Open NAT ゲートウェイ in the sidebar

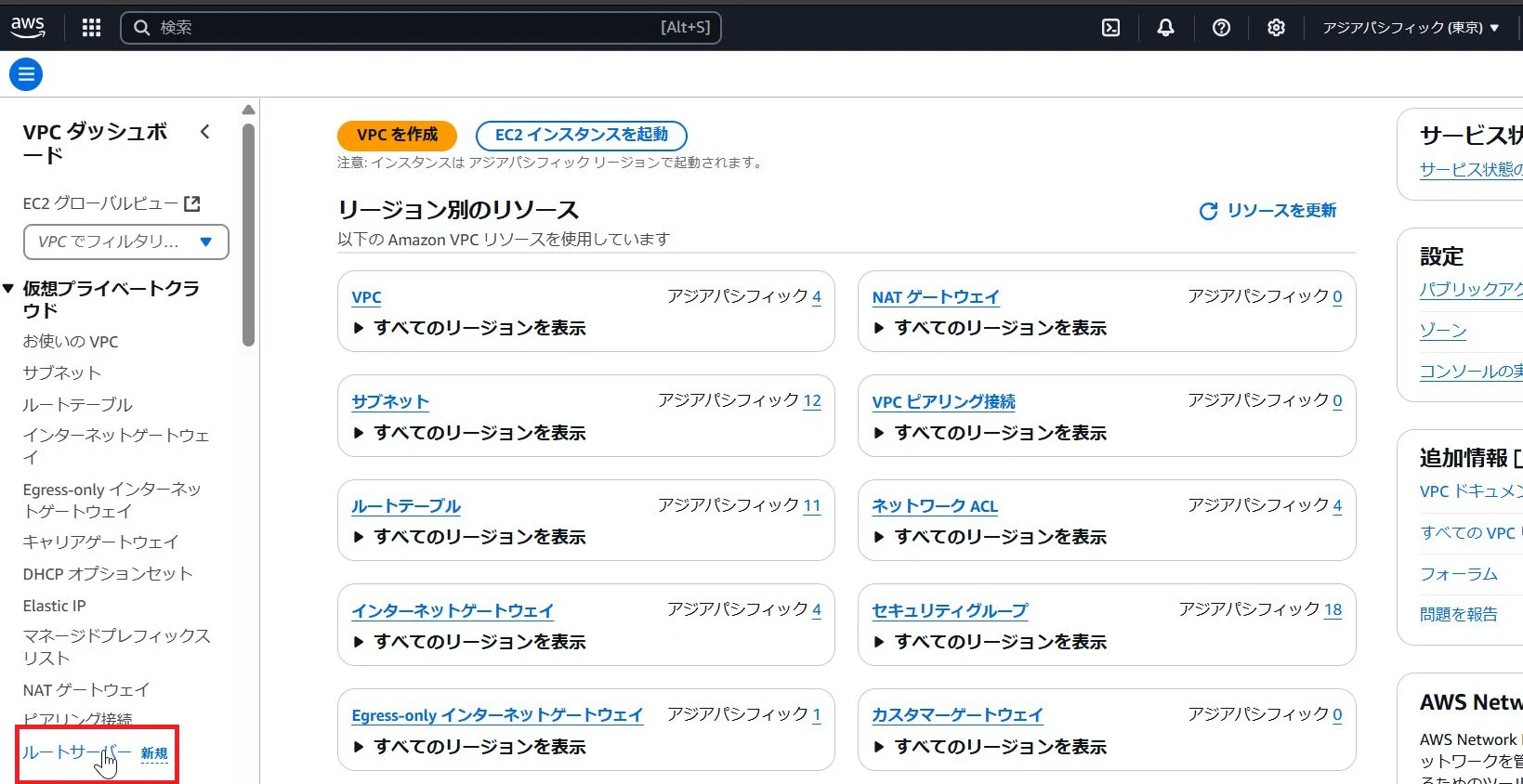pyautogui.click(x=85, y=690)
